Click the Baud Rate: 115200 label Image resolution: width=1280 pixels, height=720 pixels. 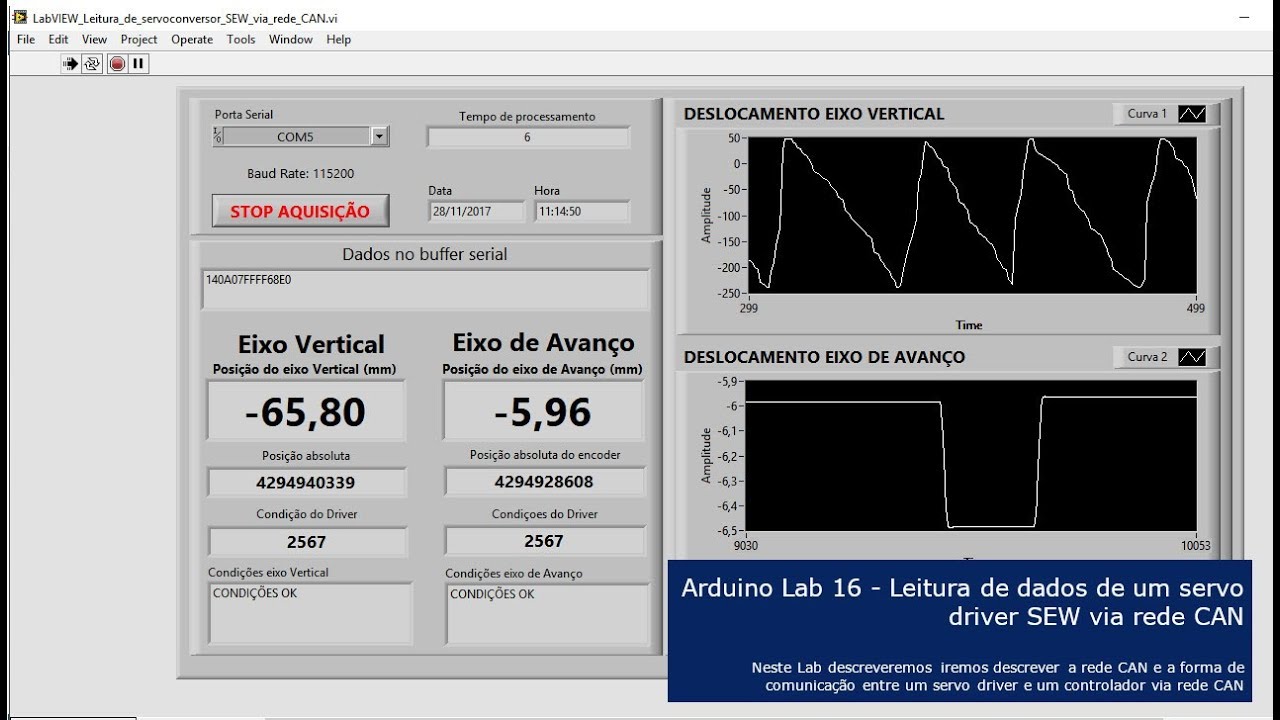300,174
